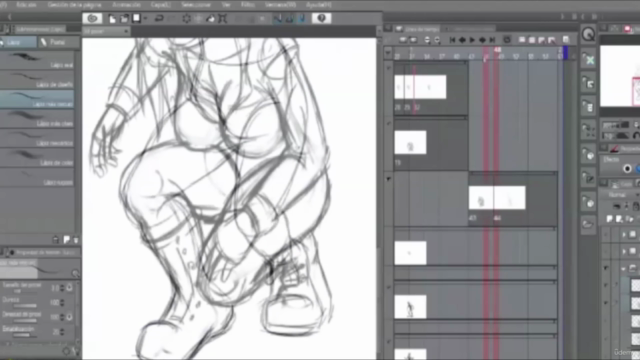This screenshot has width=640, height=360.
Task: Select Lápiz mecánico brush
Action: coord(37,138)
